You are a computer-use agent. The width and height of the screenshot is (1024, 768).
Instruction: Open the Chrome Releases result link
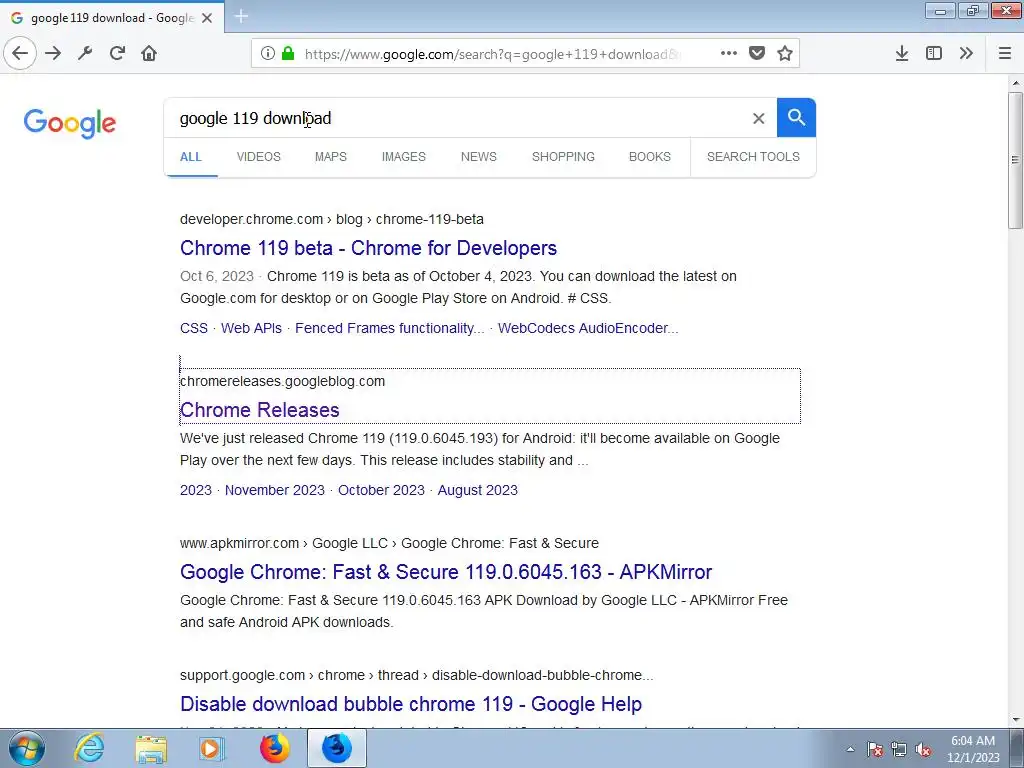pyautogui.click(x=260, y=410)
